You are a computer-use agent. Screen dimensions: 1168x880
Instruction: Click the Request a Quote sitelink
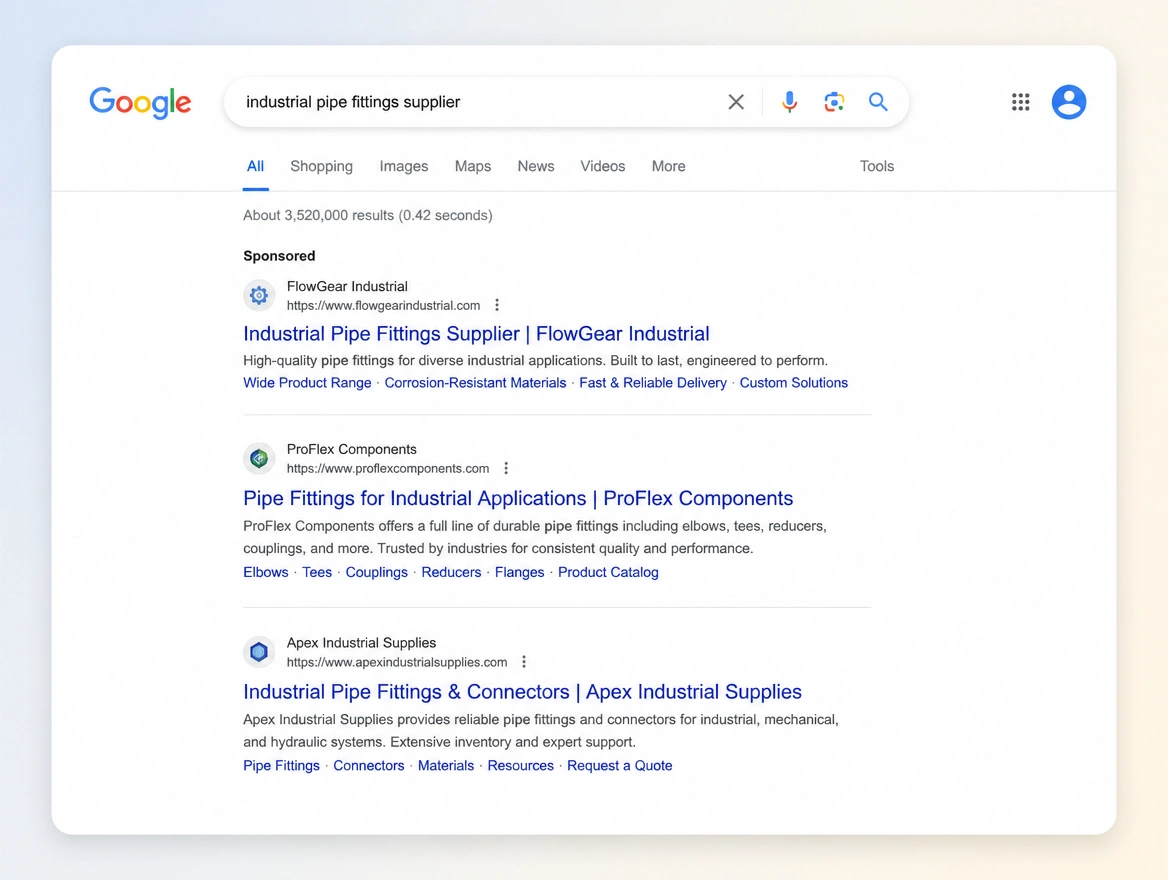point(620,766)
